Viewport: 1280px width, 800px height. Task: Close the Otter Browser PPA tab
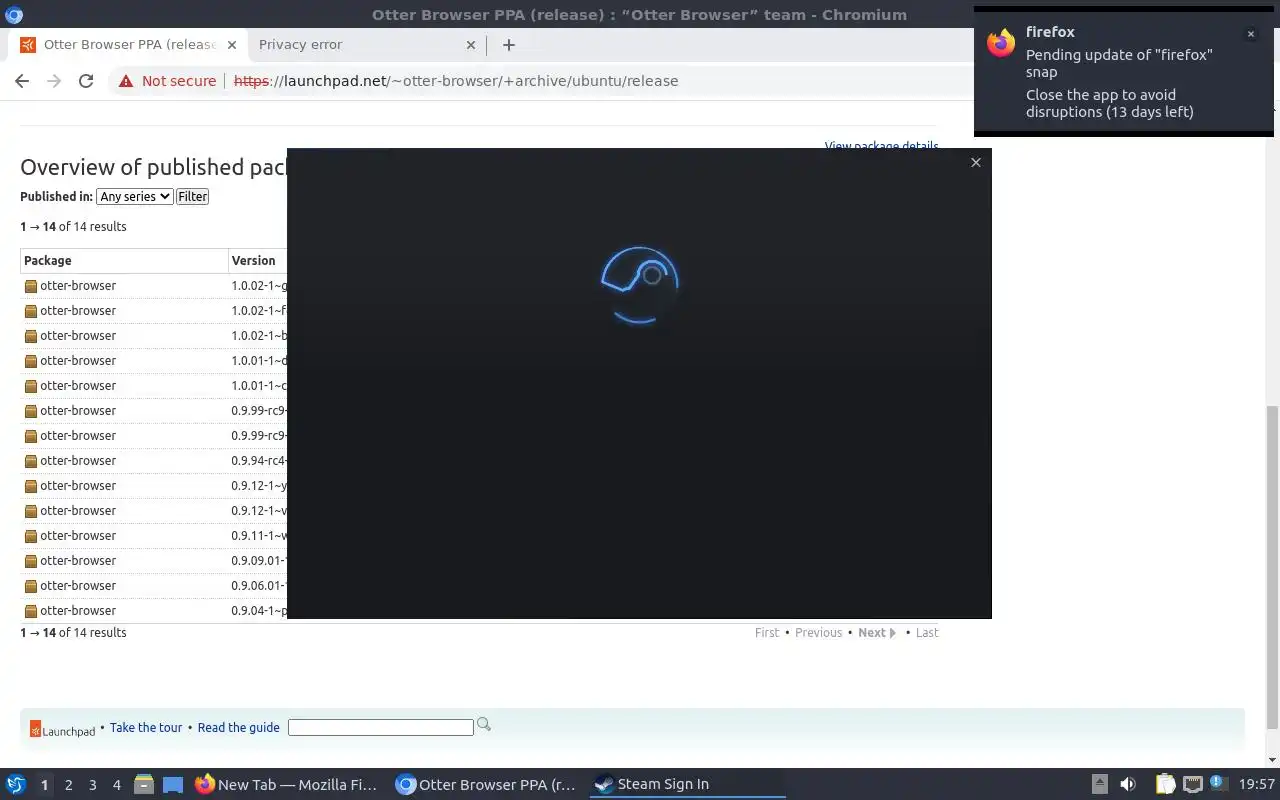(232, 45)
